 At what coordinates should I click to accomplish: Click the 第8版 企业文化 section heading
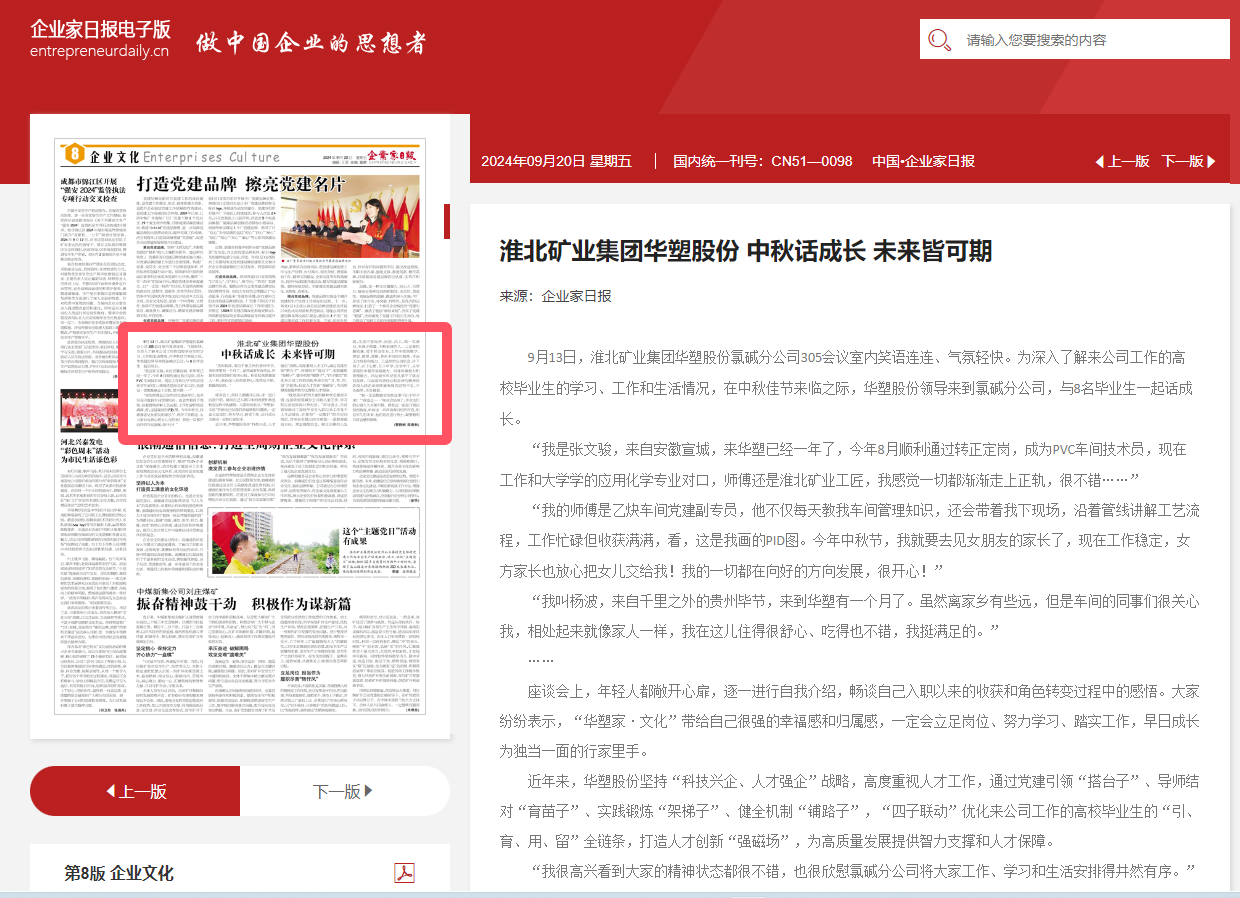(x=119, y=873)
